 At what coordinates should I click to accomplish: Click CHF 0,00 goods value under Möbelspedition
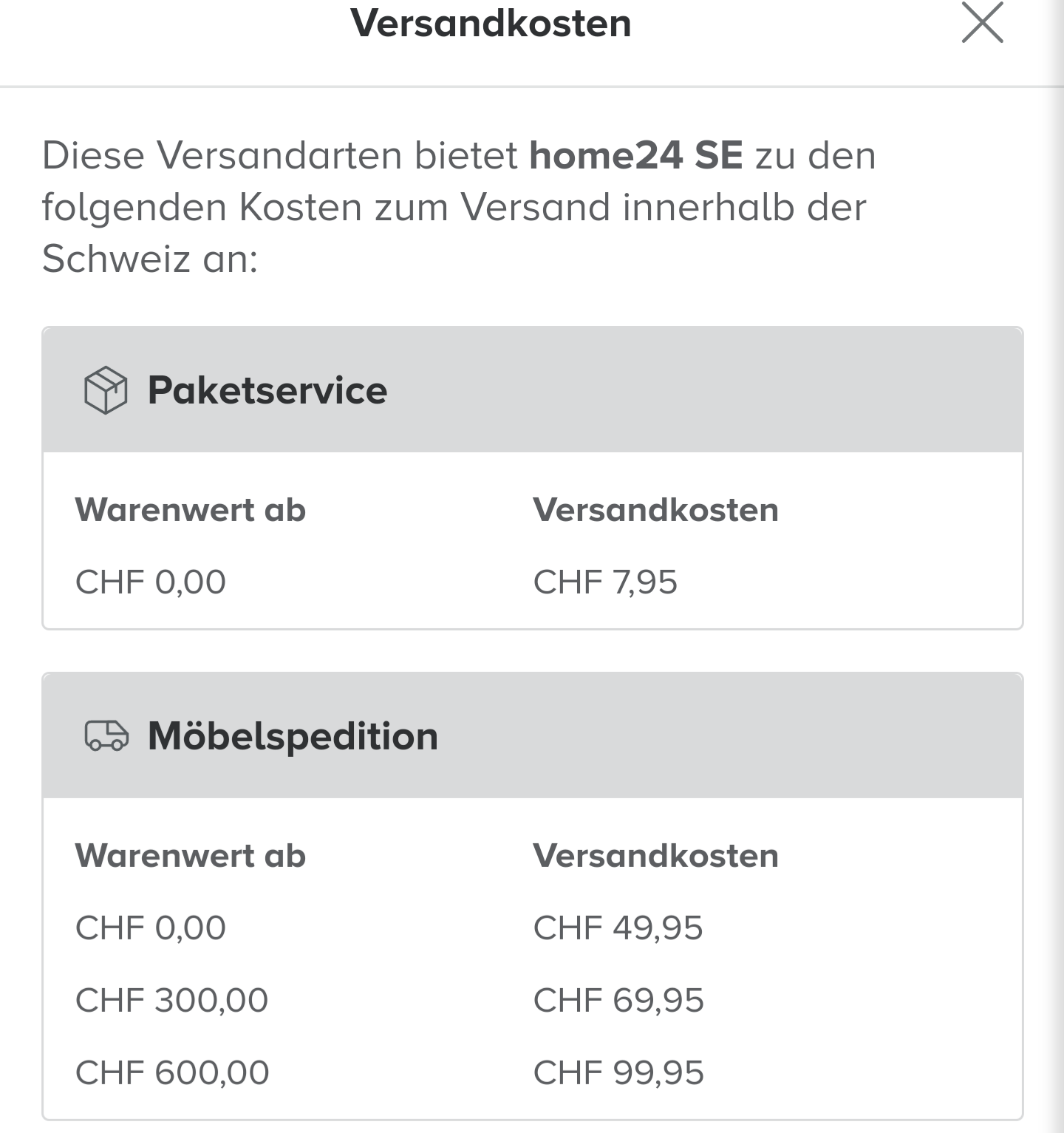[x=151, y=928]
